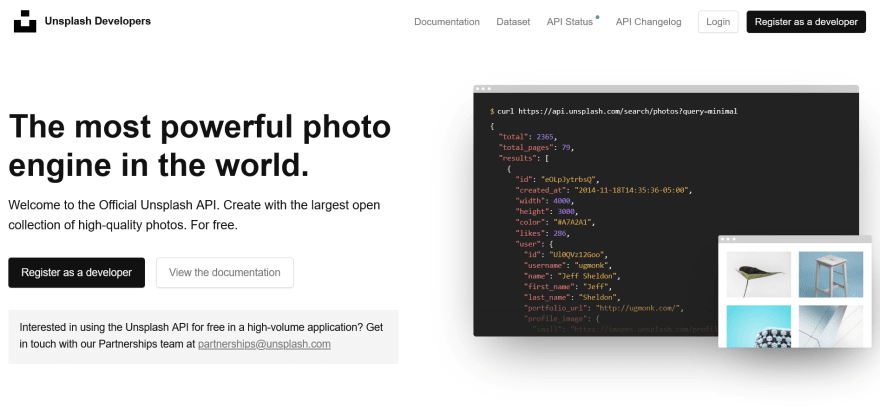Viewport: 880px width, 414px height.
Task: Select the white architectural lines thumbnail
Action: [x=831, y=326]
